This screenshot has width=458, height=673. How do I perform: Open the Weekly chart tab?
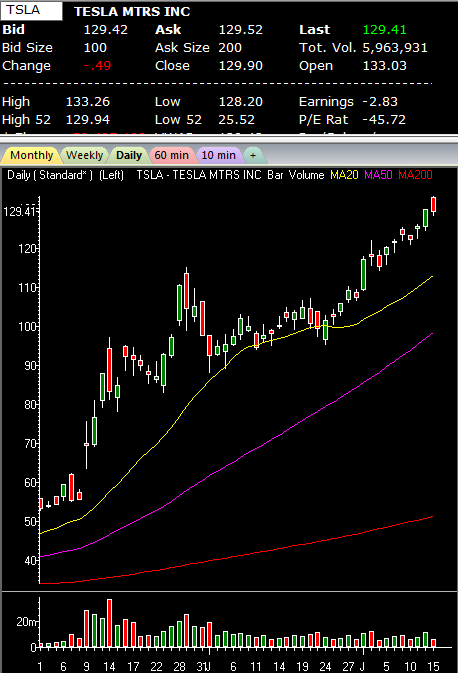pyautogui.click(x=85, y=155)
